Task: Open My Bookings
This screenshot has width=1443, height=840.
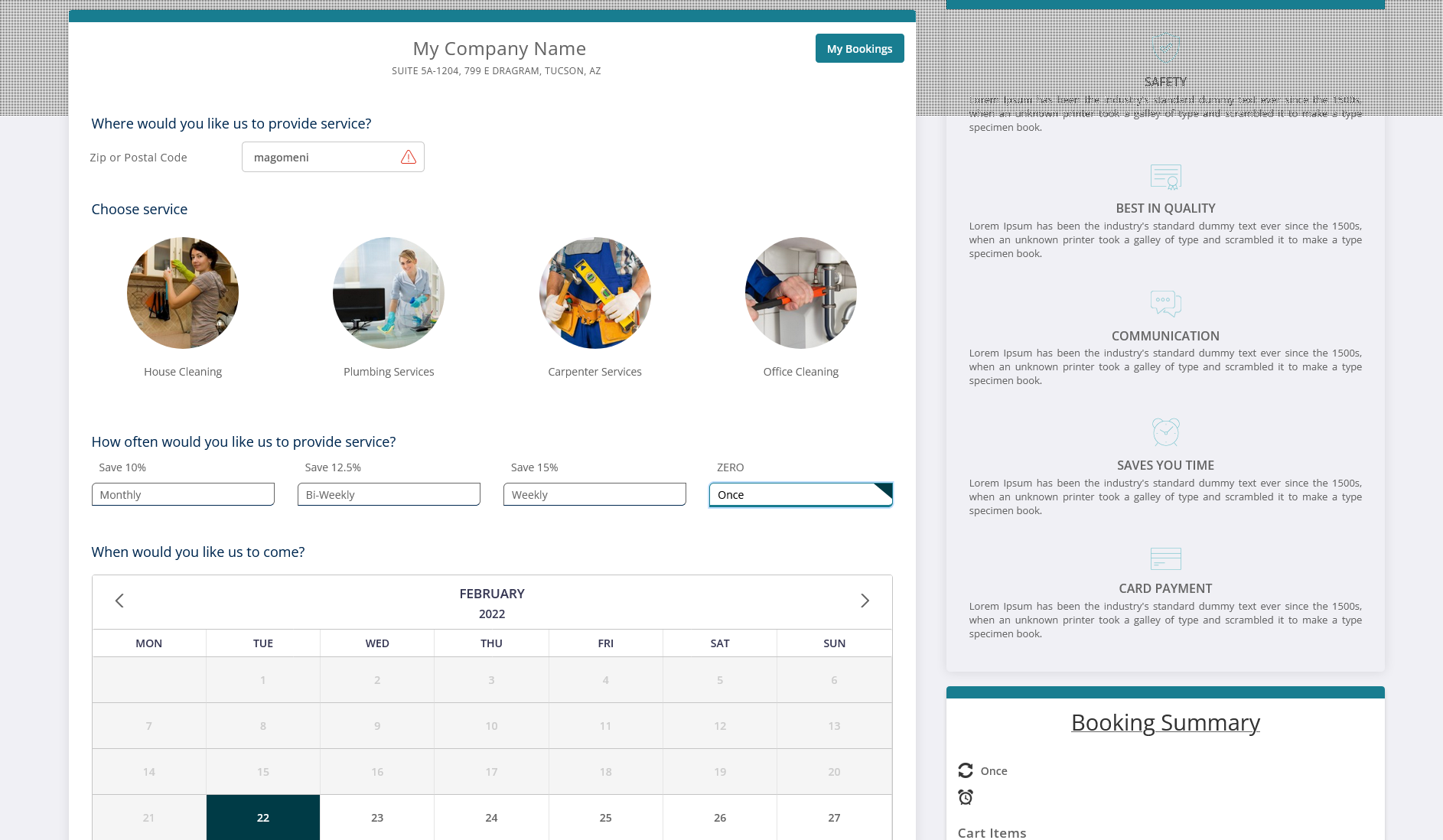Action: [859, 48]
